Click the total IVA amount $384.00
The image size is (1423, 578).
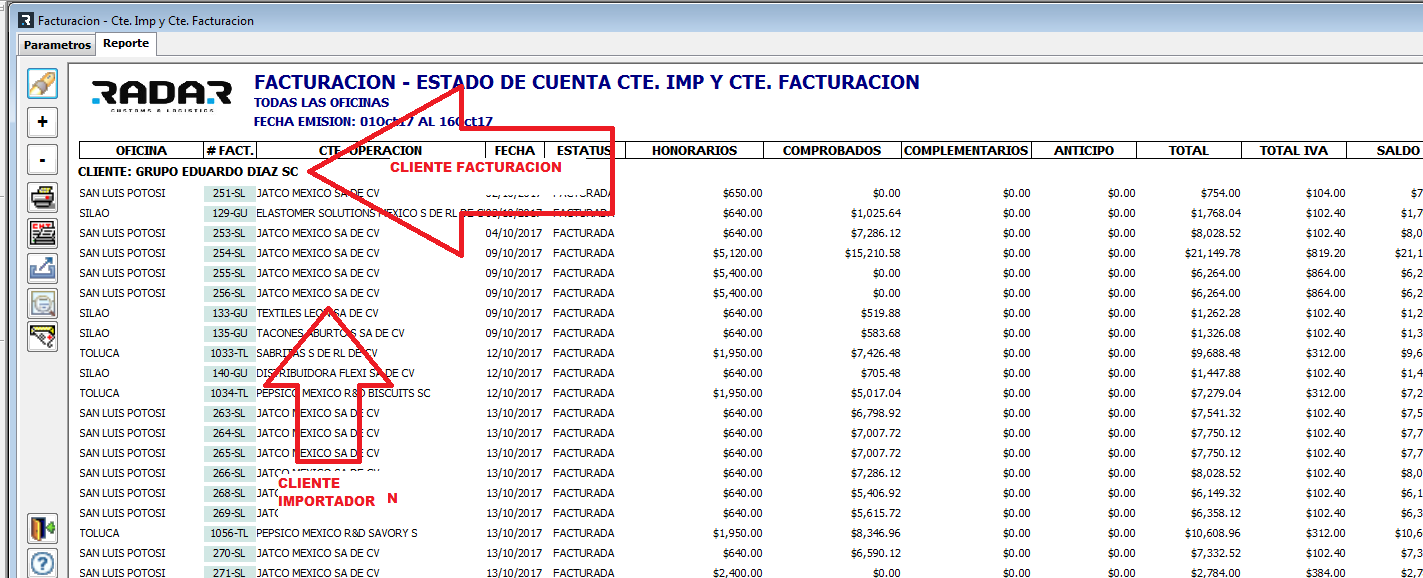point(1326,573)
